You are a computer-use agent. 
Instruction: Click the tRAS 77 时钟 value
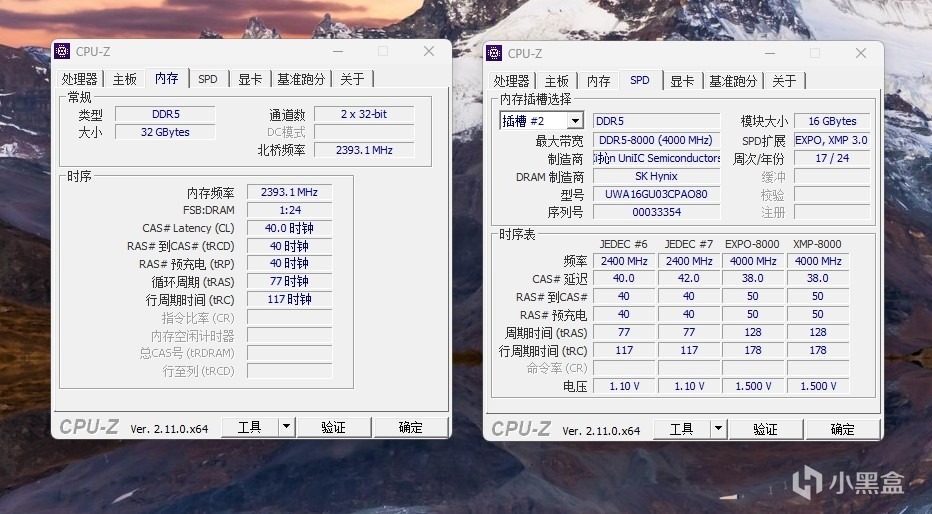click(x=289, y=282)
